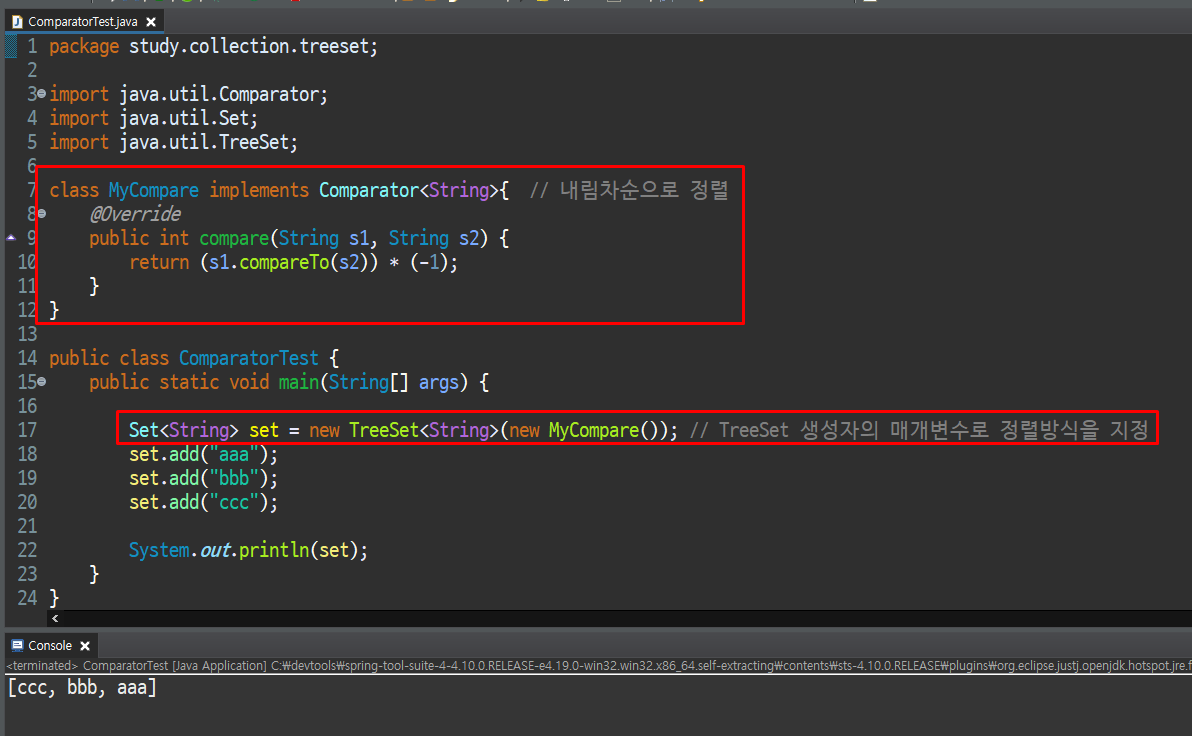The height and width of the screenshot is (736, 1192).
Task: Click the set.add("aaa") line
Action: tap(203, 454)
